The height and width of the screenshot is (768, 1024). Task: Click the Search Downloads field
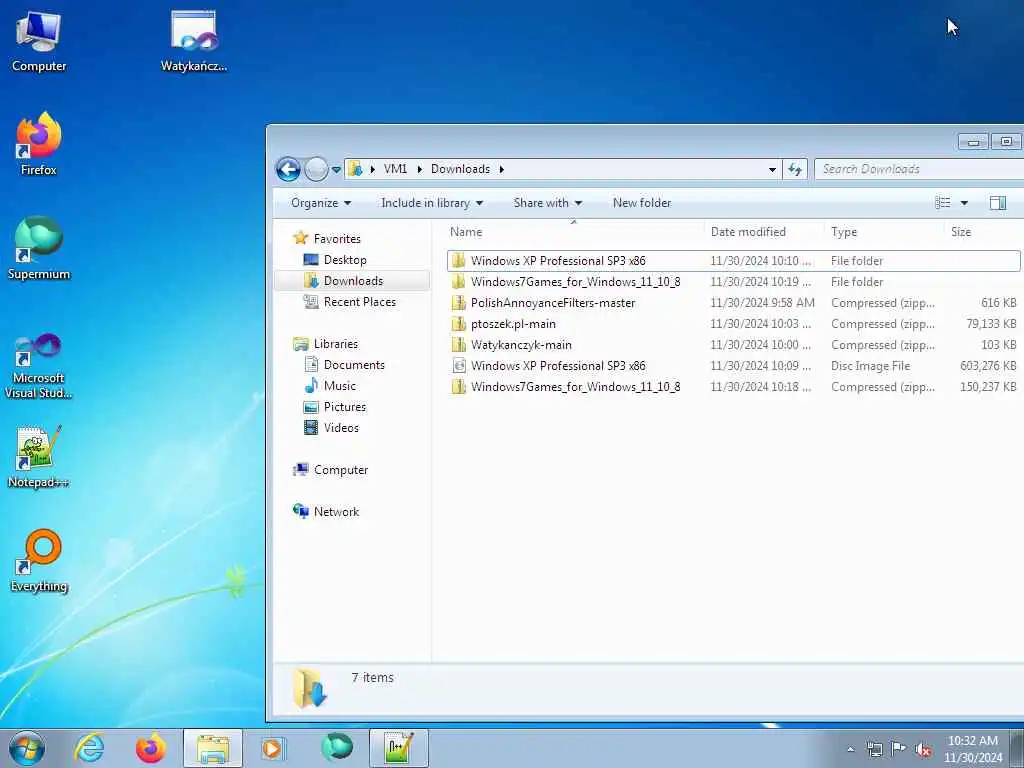click(919, 169)
